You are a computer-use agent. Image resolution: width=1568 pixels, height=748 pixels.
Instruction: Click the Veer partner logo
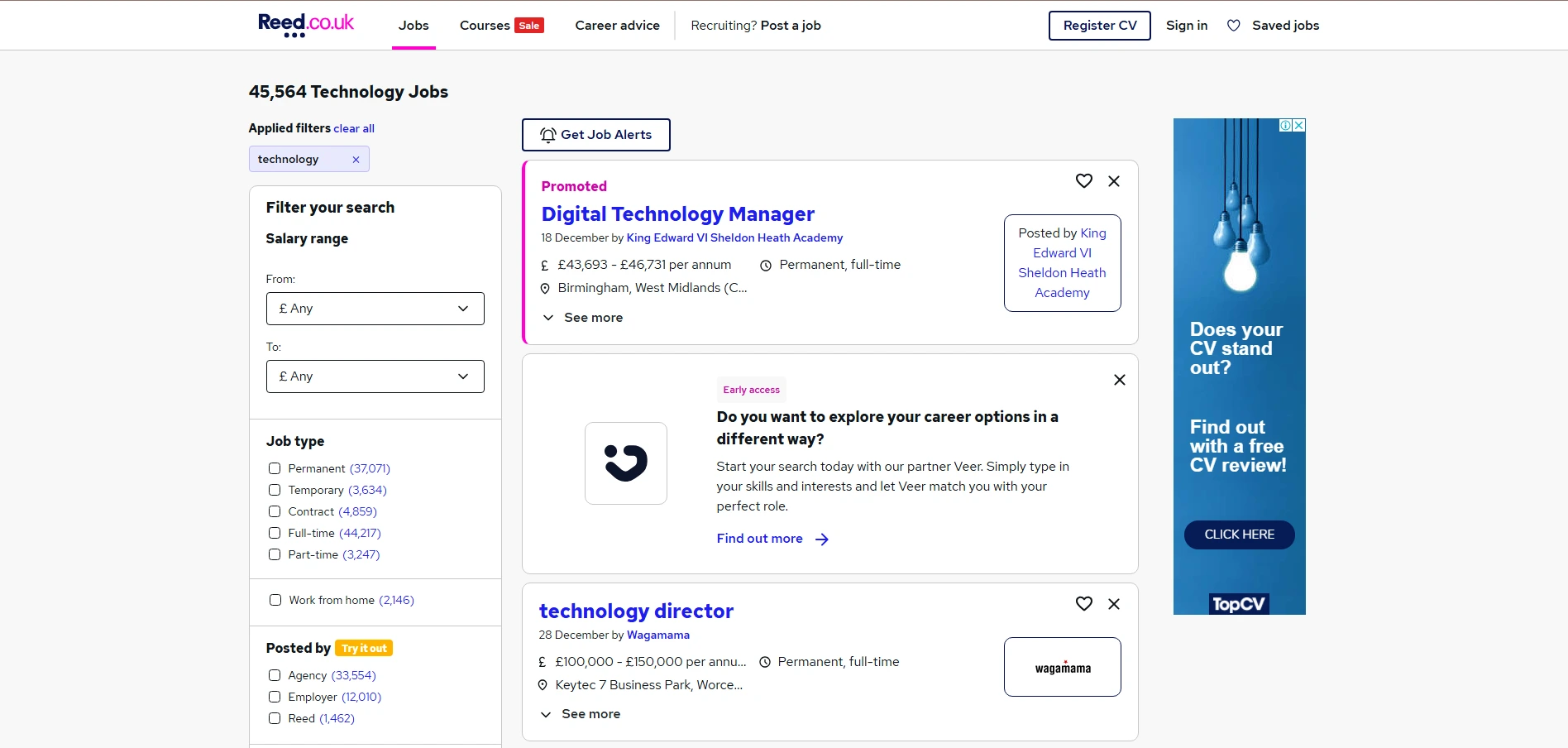click(626, 463)
